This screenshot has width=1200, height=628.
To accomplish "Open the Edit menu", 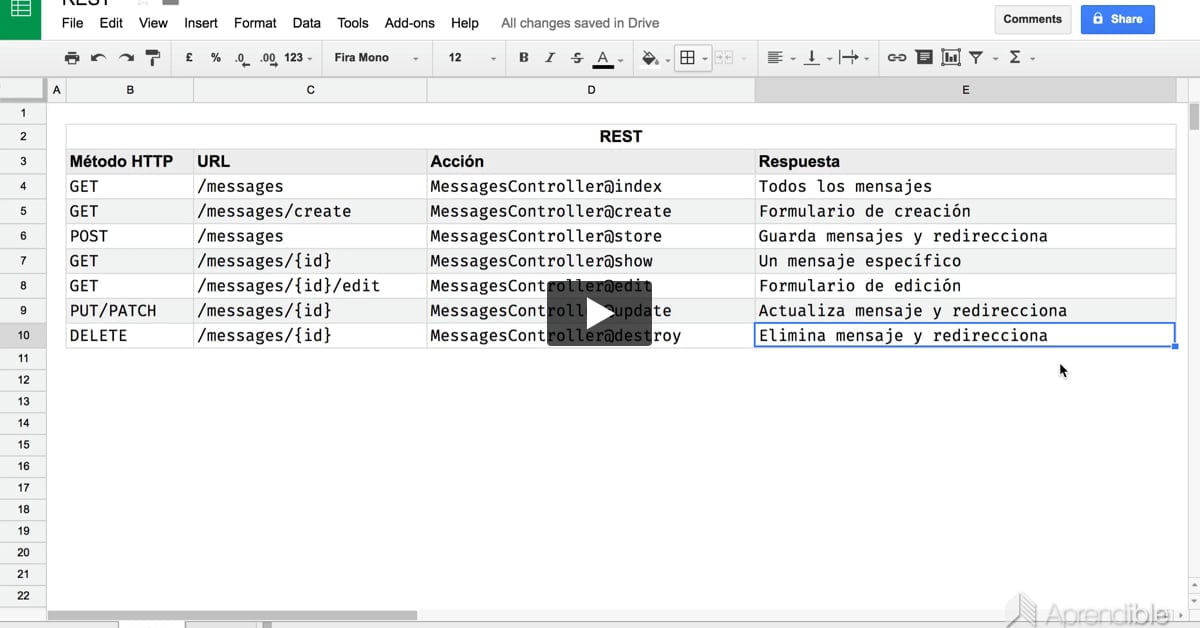I will tap(111, 22).
